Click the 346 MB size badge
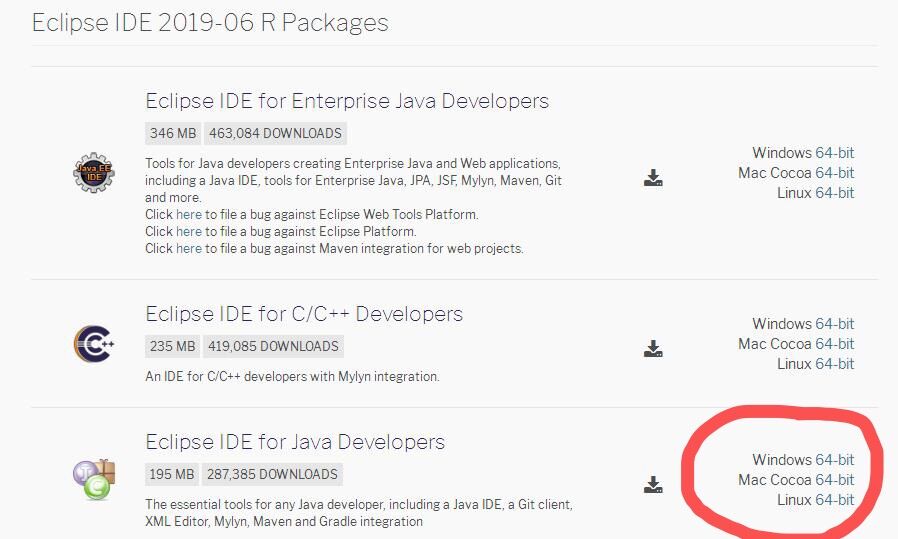This screenshot has height=539, width=898. pos(173,133)
